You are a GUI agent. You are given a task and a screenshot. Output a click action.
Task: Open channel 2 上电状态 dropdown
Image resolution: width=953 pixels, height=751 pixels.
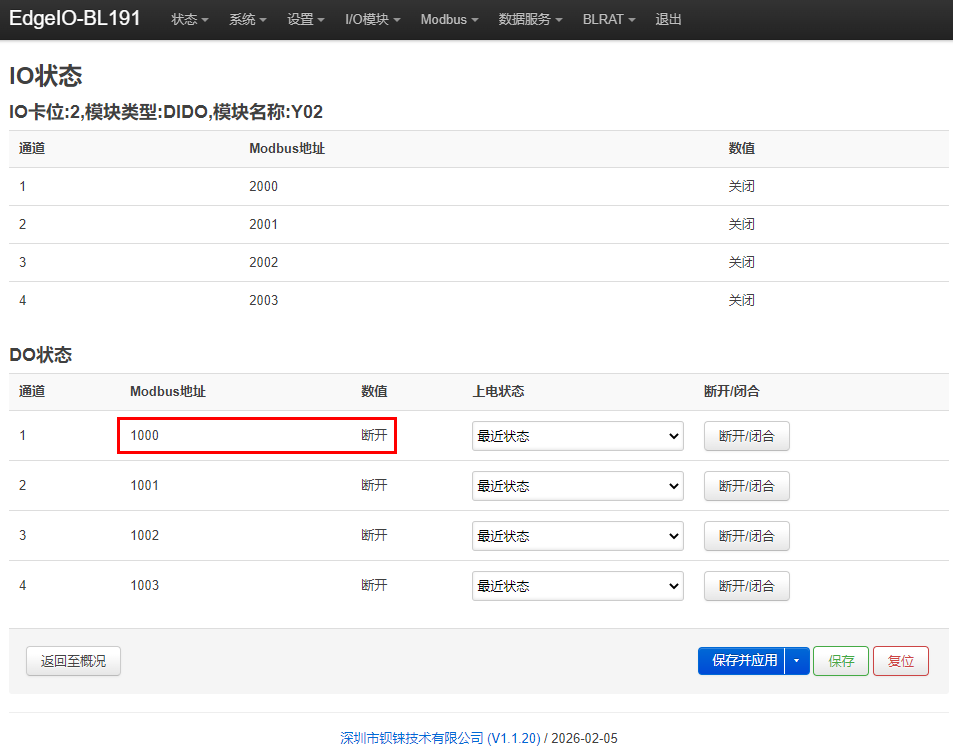tap(577, 485)
